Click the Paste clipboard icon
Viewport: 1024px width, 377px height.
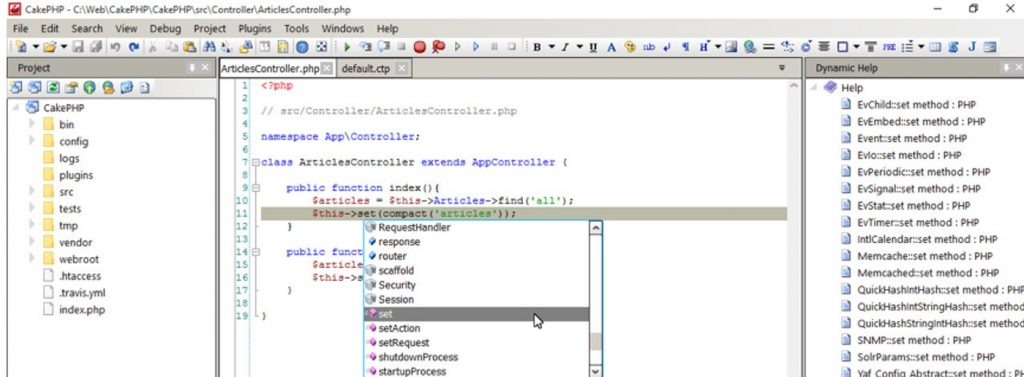(190, 47)
